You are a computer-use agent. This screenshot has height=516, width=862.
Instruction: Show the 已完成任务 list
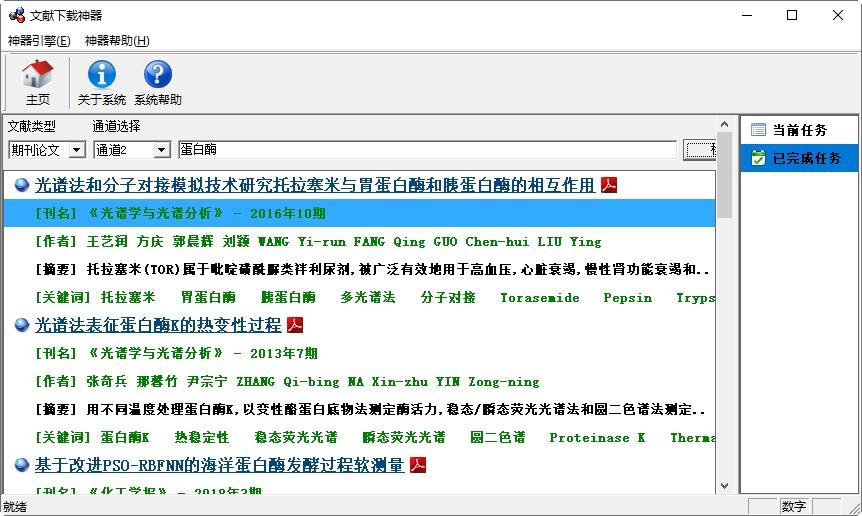(799, 158)
